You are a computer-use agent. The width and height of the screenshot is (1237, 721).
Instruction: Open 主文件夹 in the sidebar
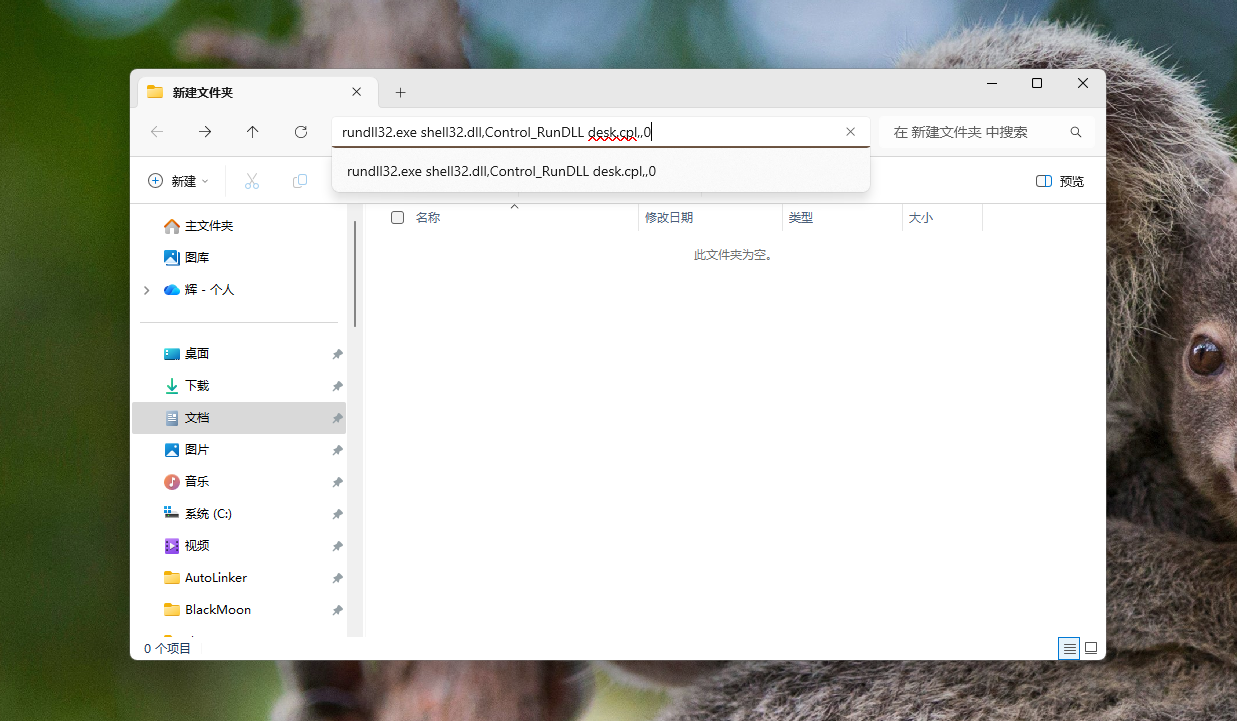click(208, 226)
